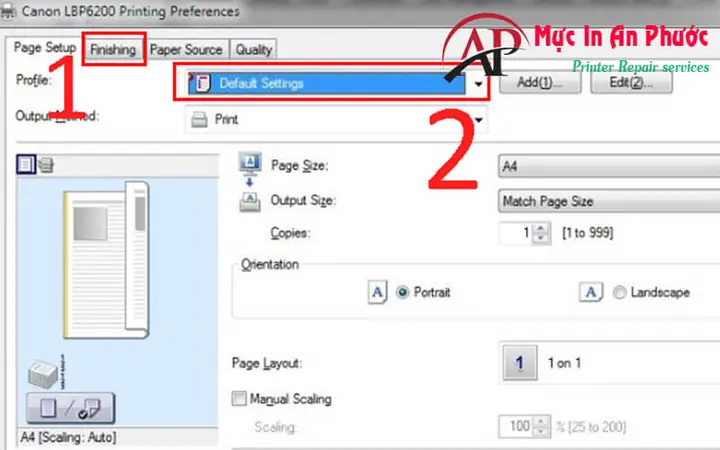Enable the Manual Scaling checkbox
Image resolution: width=720 pixels, height=450 pixels.
[239, 399]
